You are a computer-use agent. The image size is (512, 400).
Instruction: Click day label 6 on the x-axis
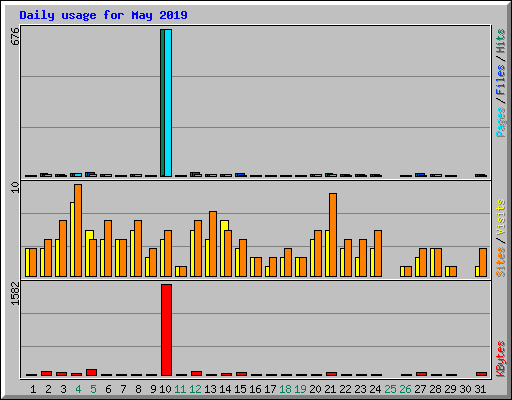[108, 389]
